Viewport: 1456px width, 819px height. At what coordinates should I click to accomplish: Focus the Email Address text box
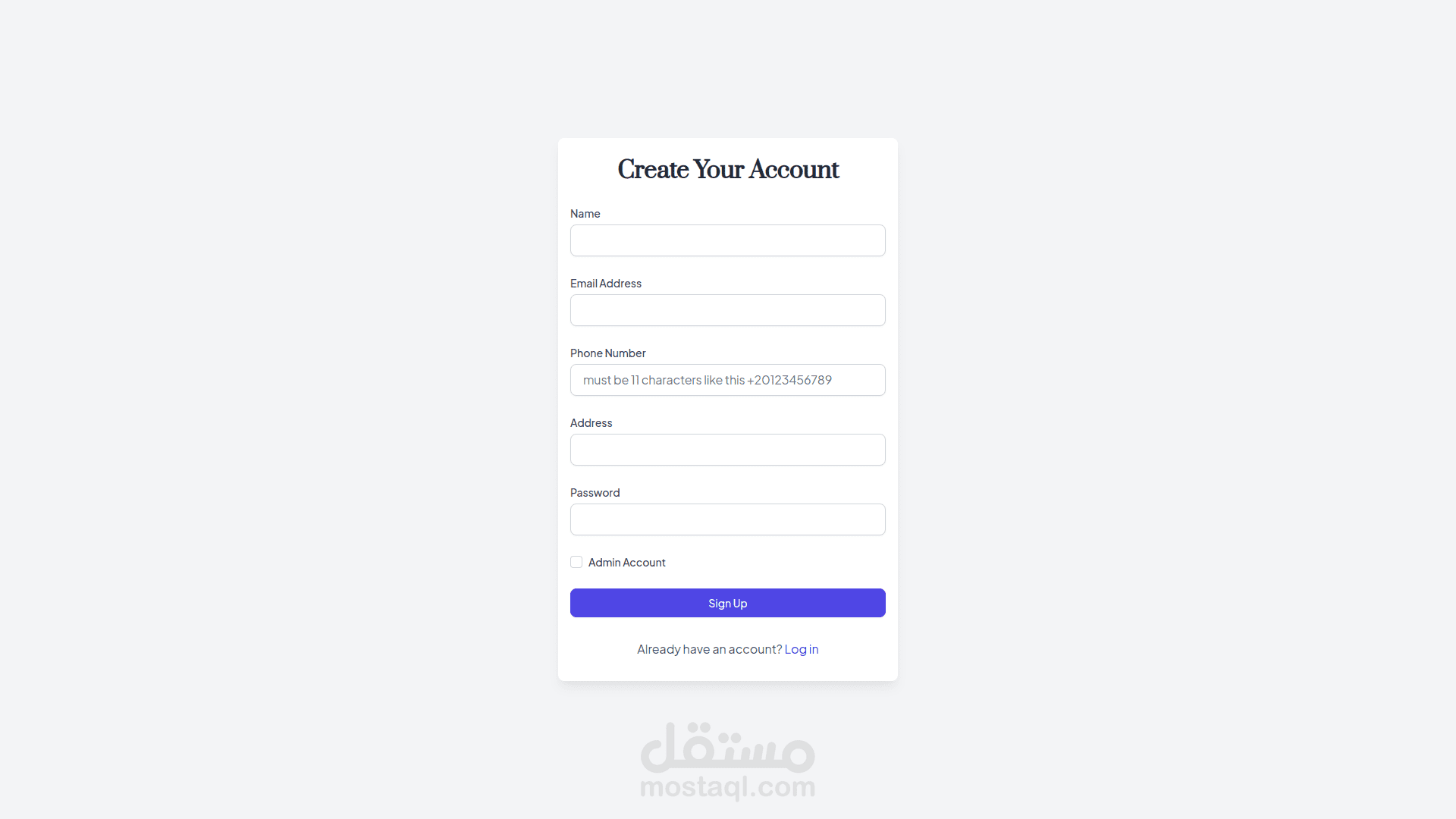click(727, 310)
